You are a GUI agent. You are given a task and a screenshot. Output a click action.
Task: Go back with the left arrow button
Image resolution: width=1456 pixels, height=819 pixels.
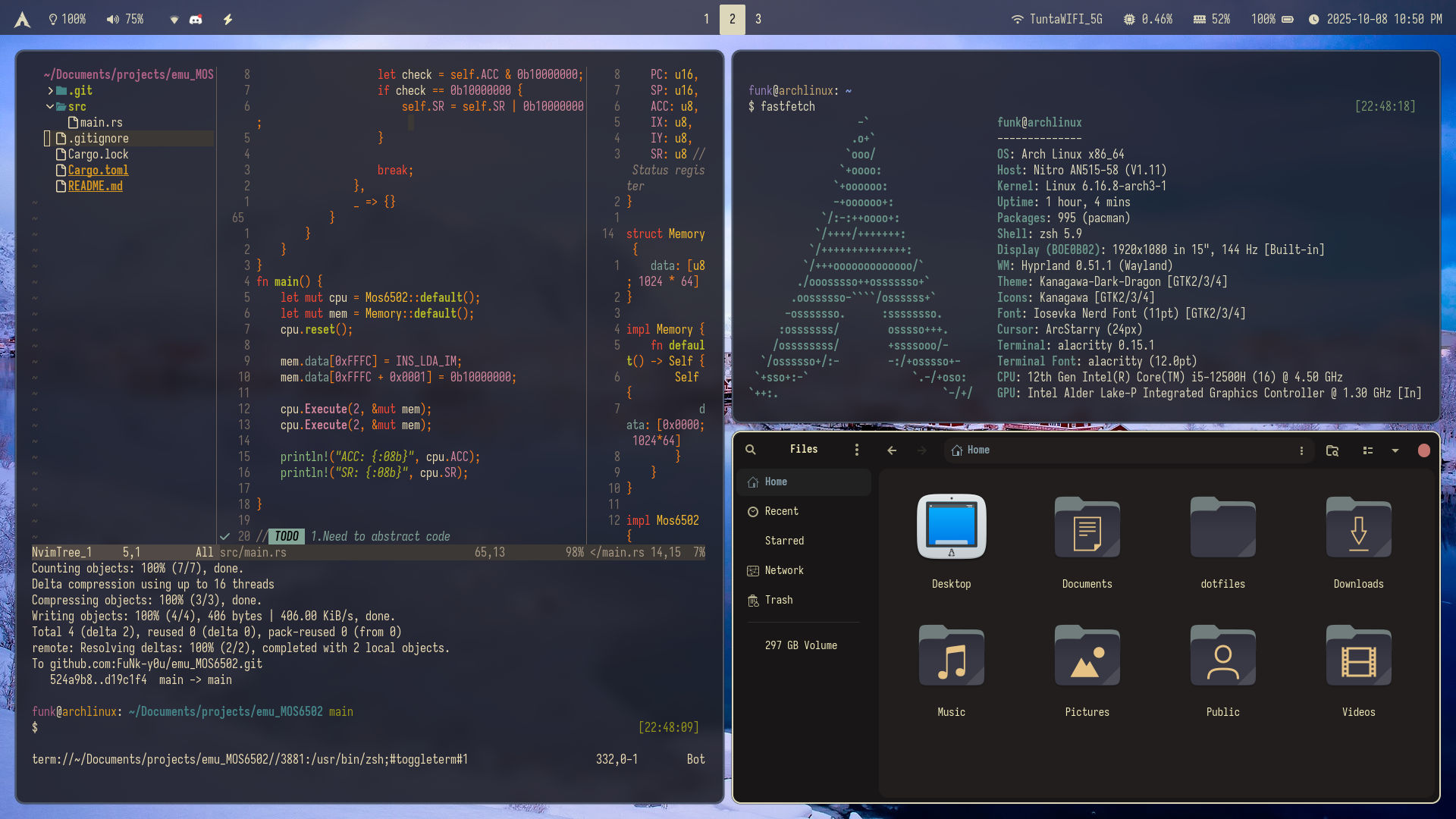[x=892, y=450]
